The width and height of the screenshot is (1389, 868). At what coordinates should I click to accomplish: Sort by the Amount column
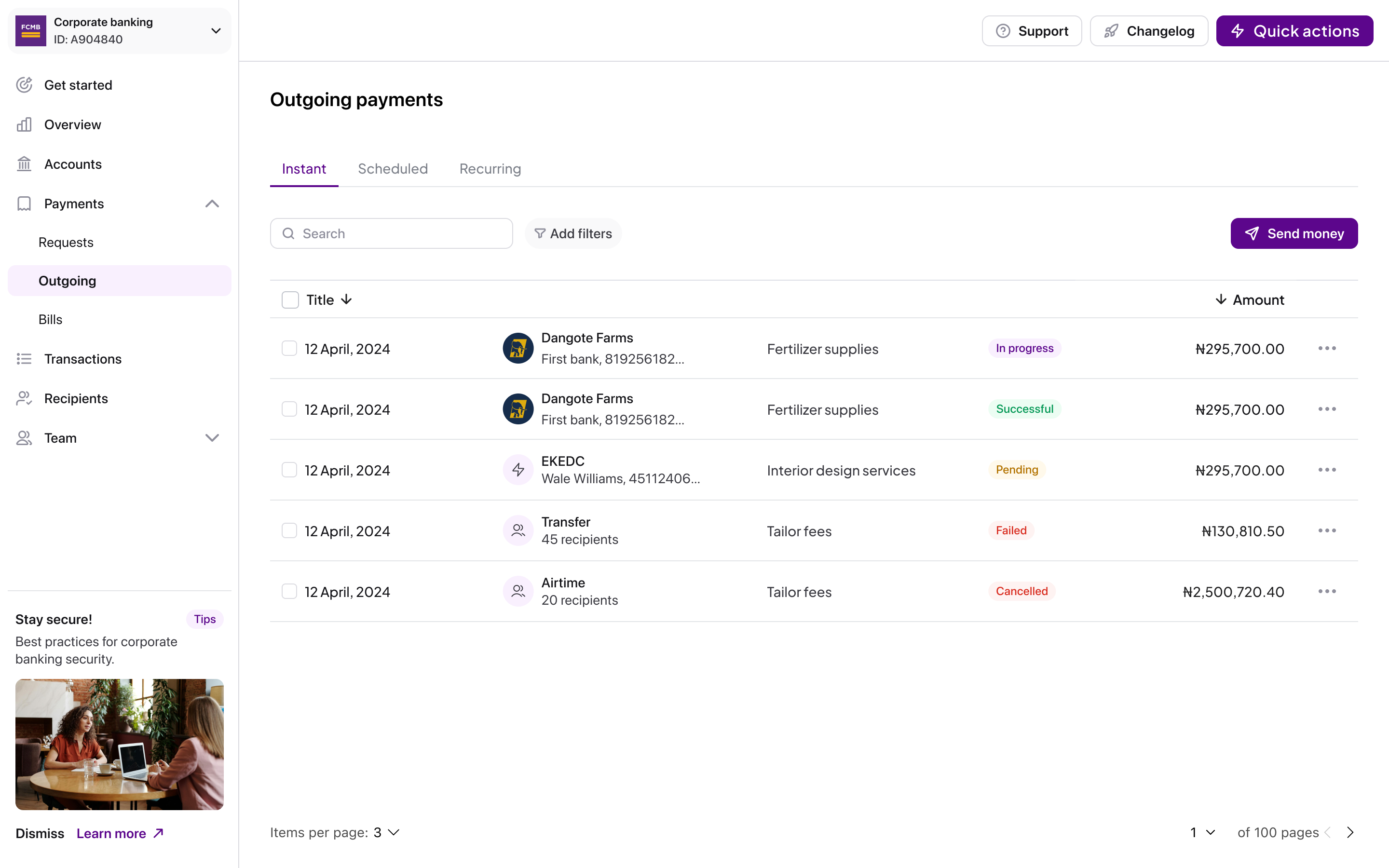tap(1249, 299)
